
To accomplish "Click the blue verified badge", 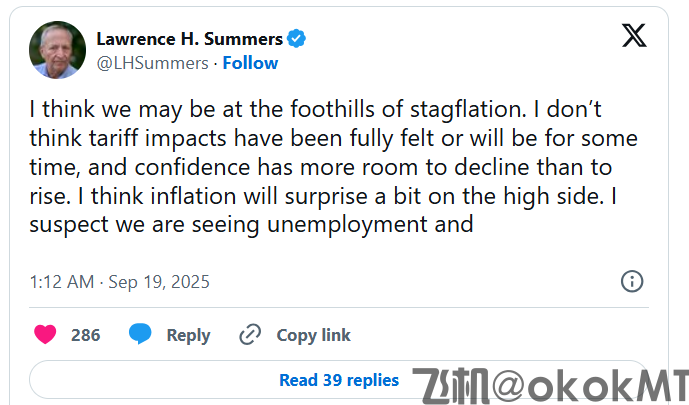I will pos(297,39).
